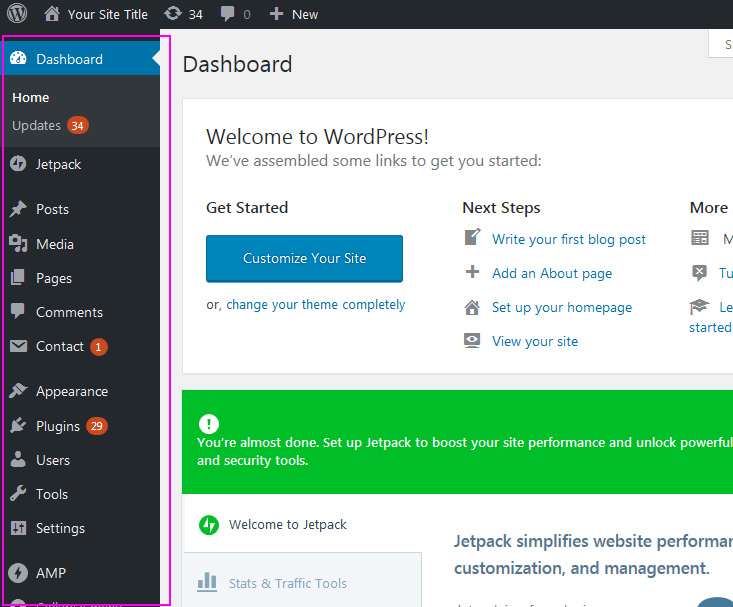The image size is (733, 607).
Task: Click the WordPress logo in the admin bar
Action: pyautogui.click(x=17, y=13)
